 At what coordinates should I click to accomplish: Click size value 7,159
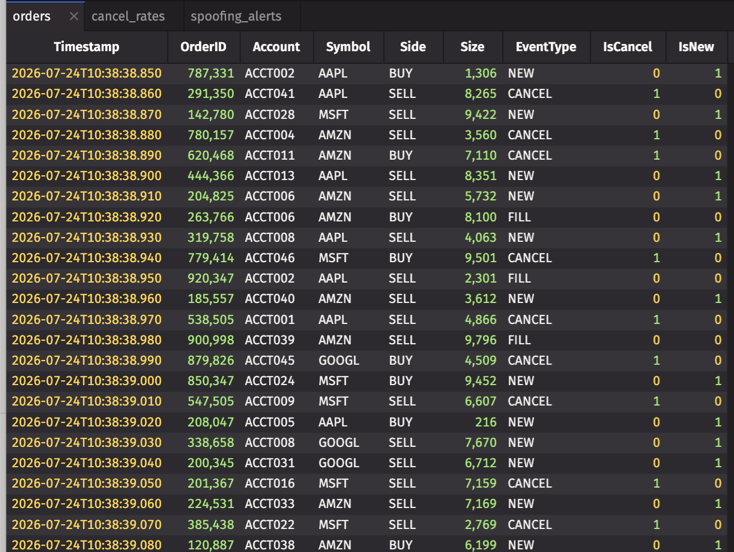tap(472, 484)
